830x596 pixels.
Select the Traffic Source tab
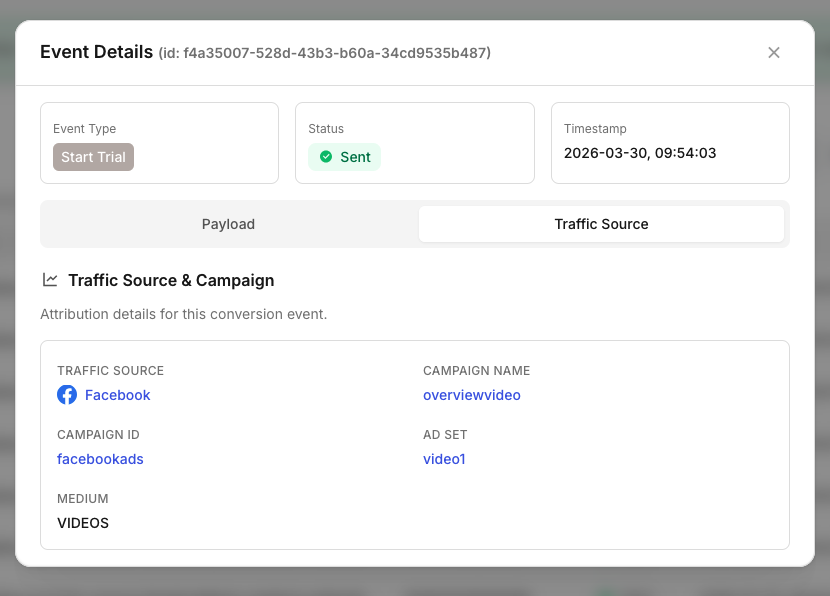[601, 224]
